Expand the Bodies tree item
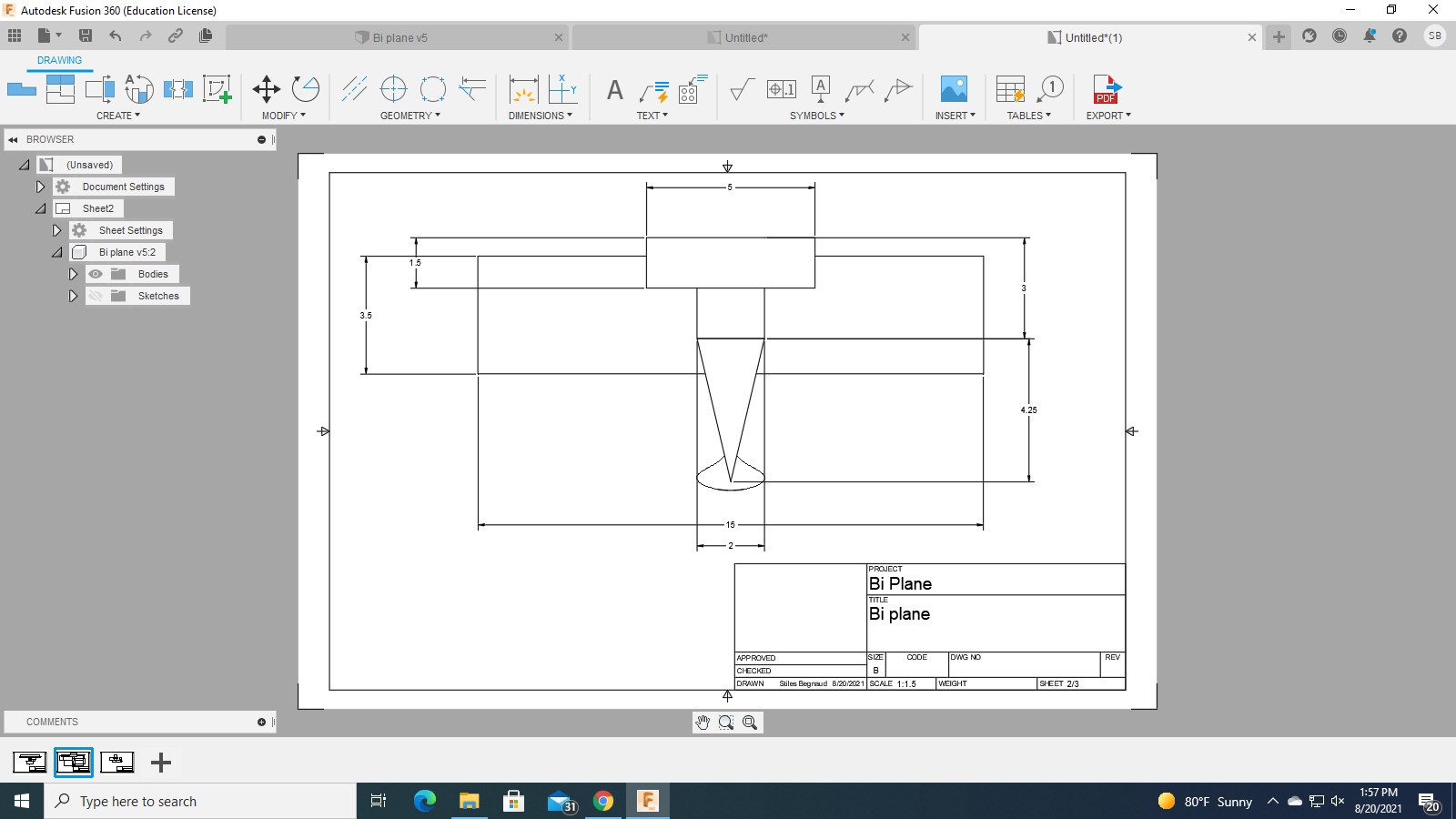The width and height of the screenshot is (1456, 819). tap(73, 273)
